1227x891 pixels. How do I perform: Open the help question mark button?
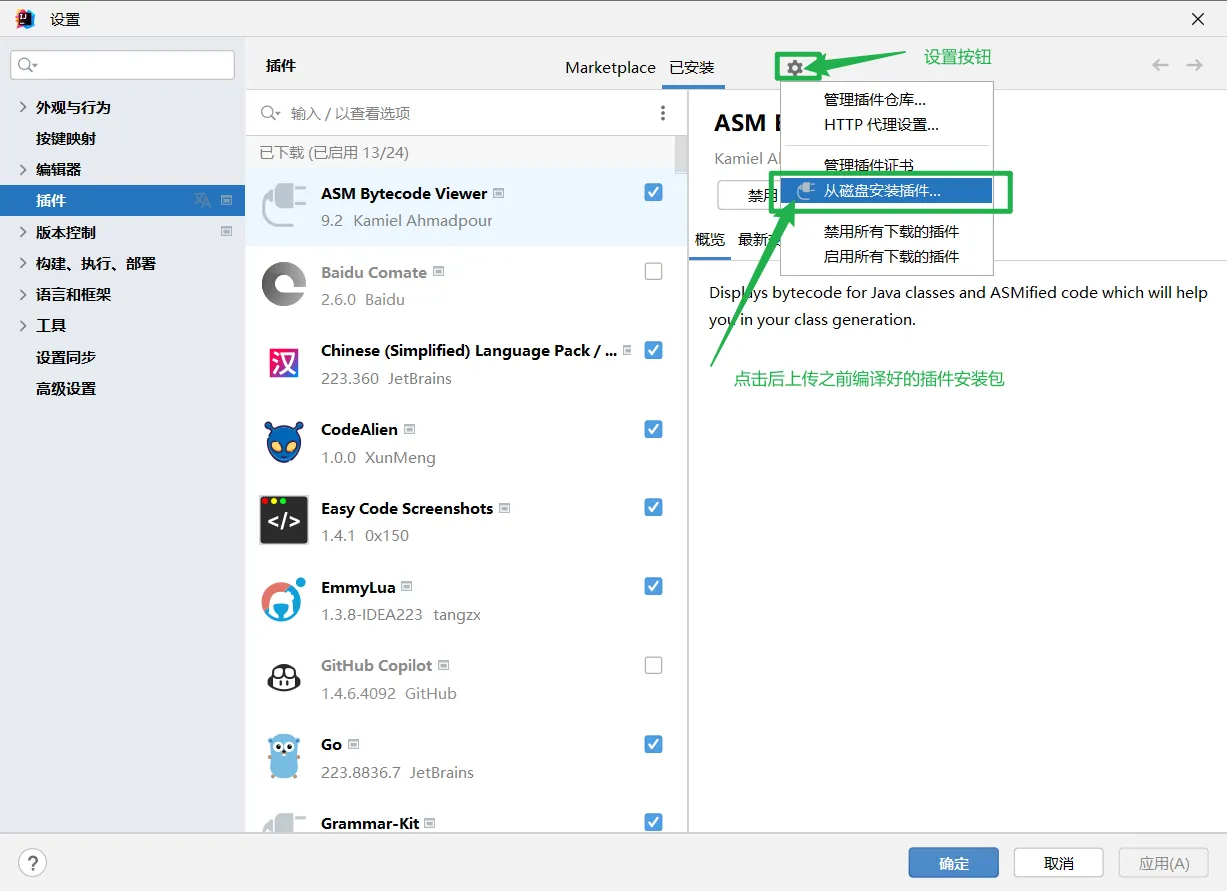[33, 863]
